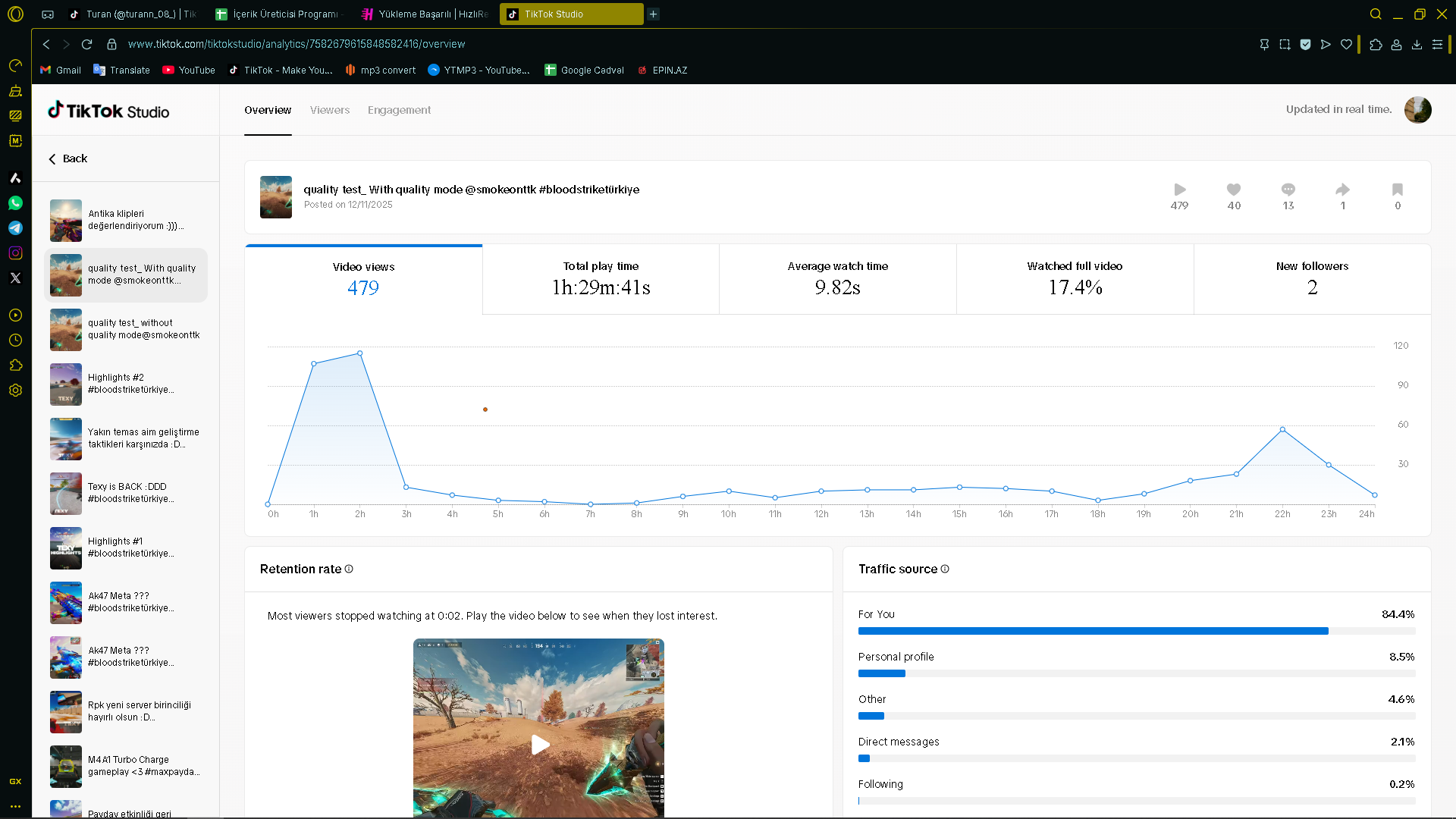
Task: Open X (Twitter) in the Opera sidebar
Action: [x=15, y=278]
